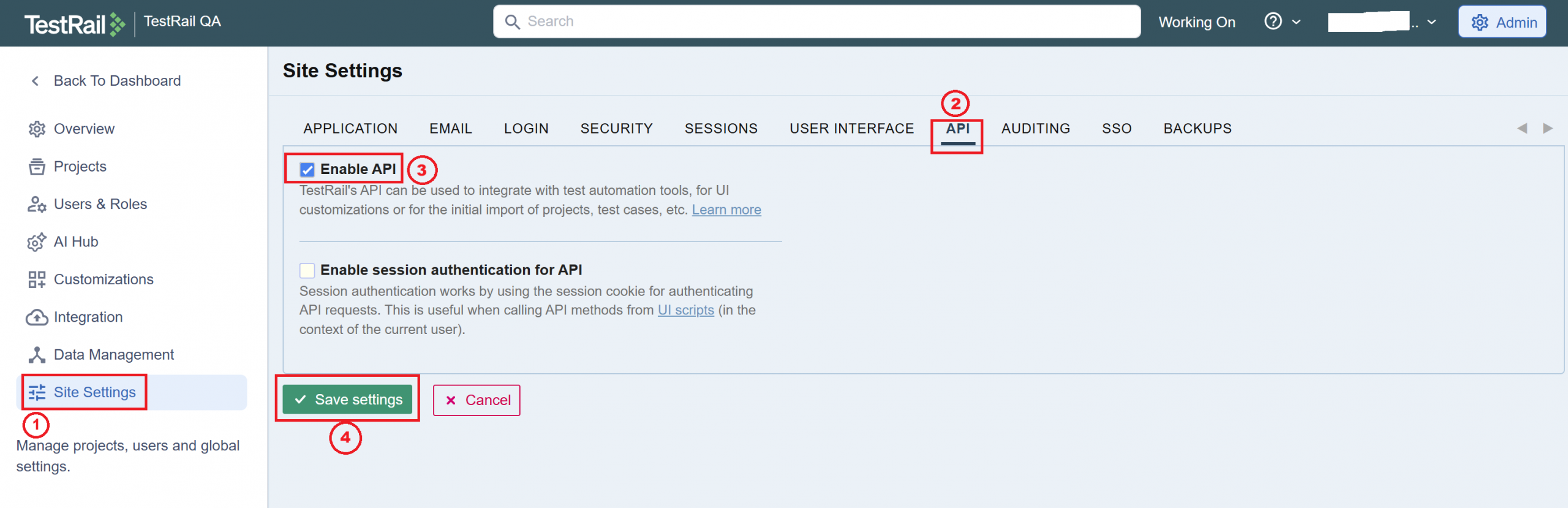1568x508 pixels.
Task: Switch to the Security tab
Action: pyautogui.click(x=616, y=129)
